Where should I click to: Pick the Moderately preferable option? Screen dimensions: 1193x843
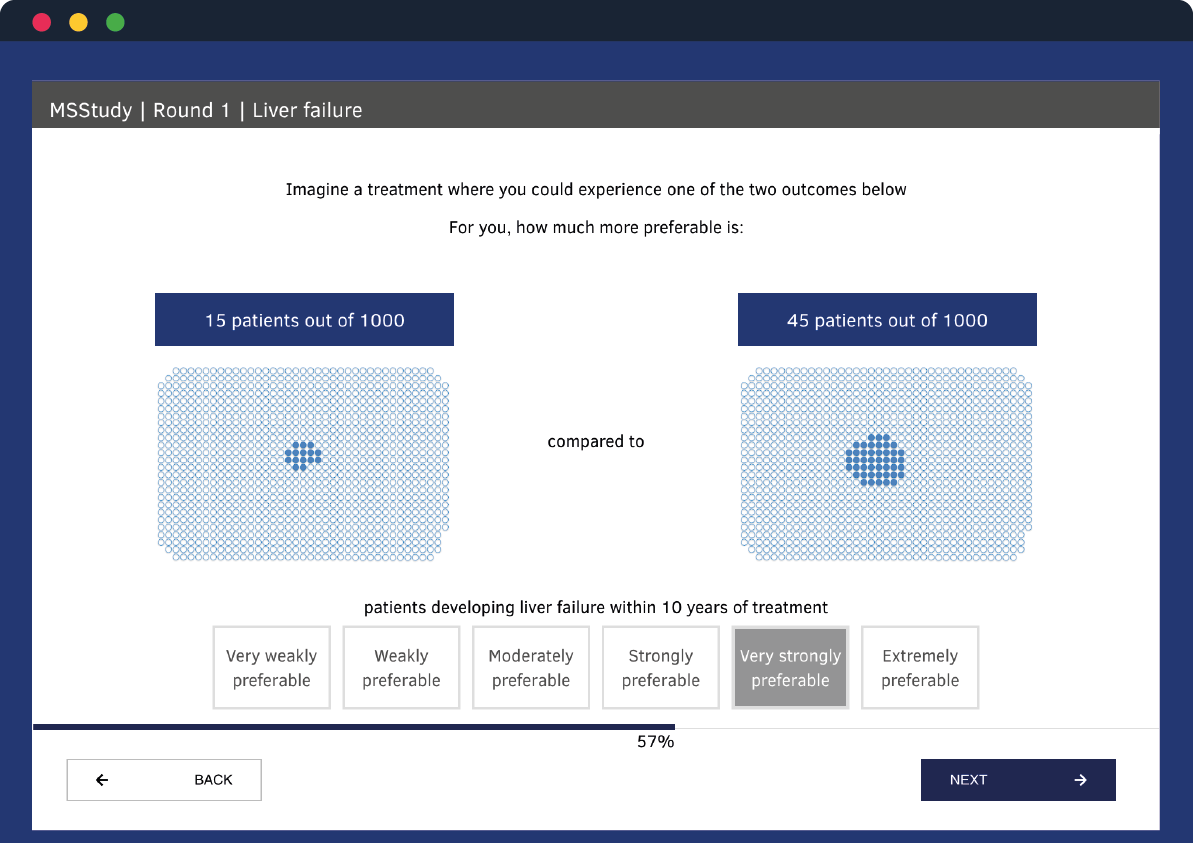click(x=531, y=667)
